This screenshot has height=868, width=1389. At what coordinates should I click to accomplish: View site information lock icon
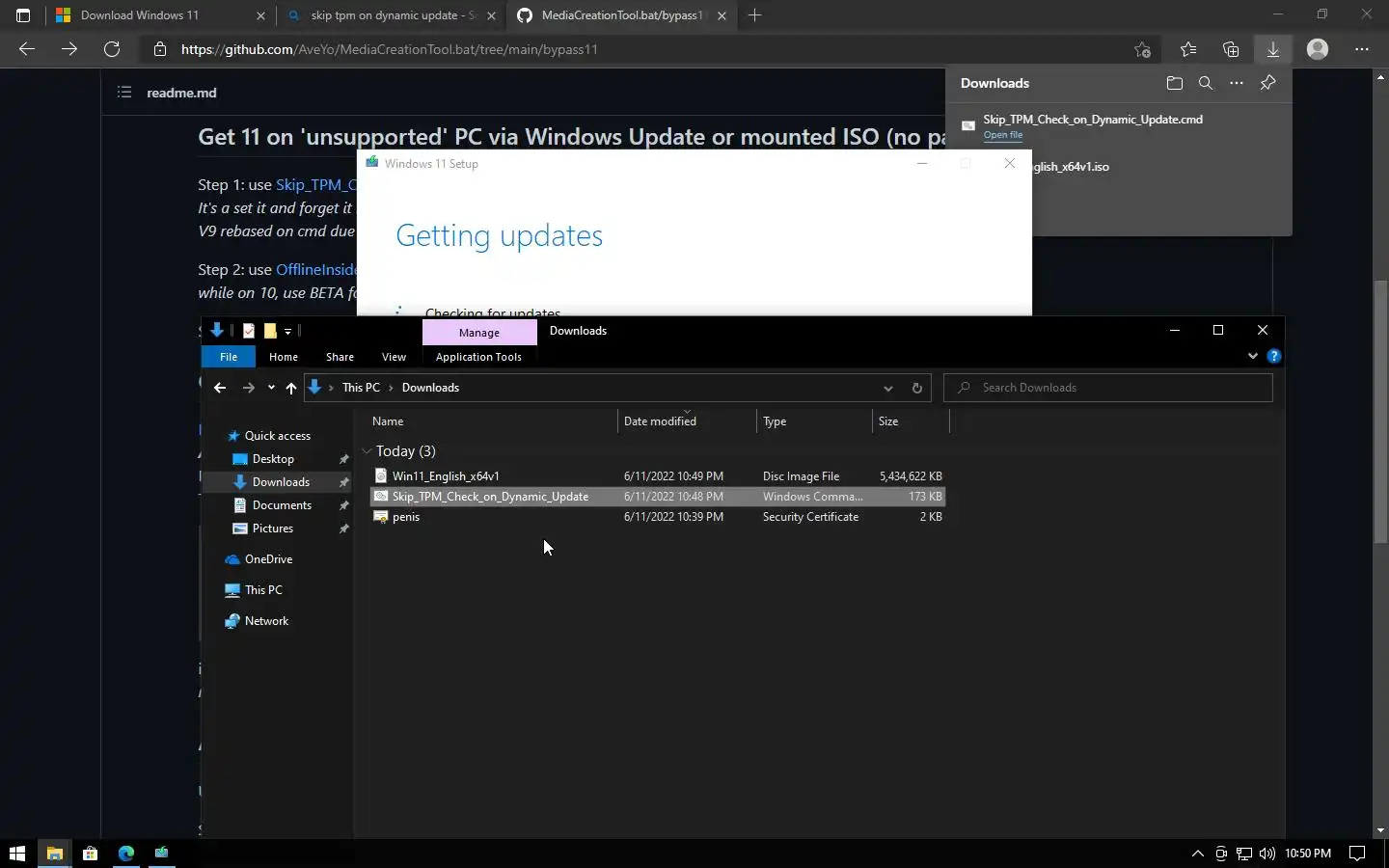[160, 49]
